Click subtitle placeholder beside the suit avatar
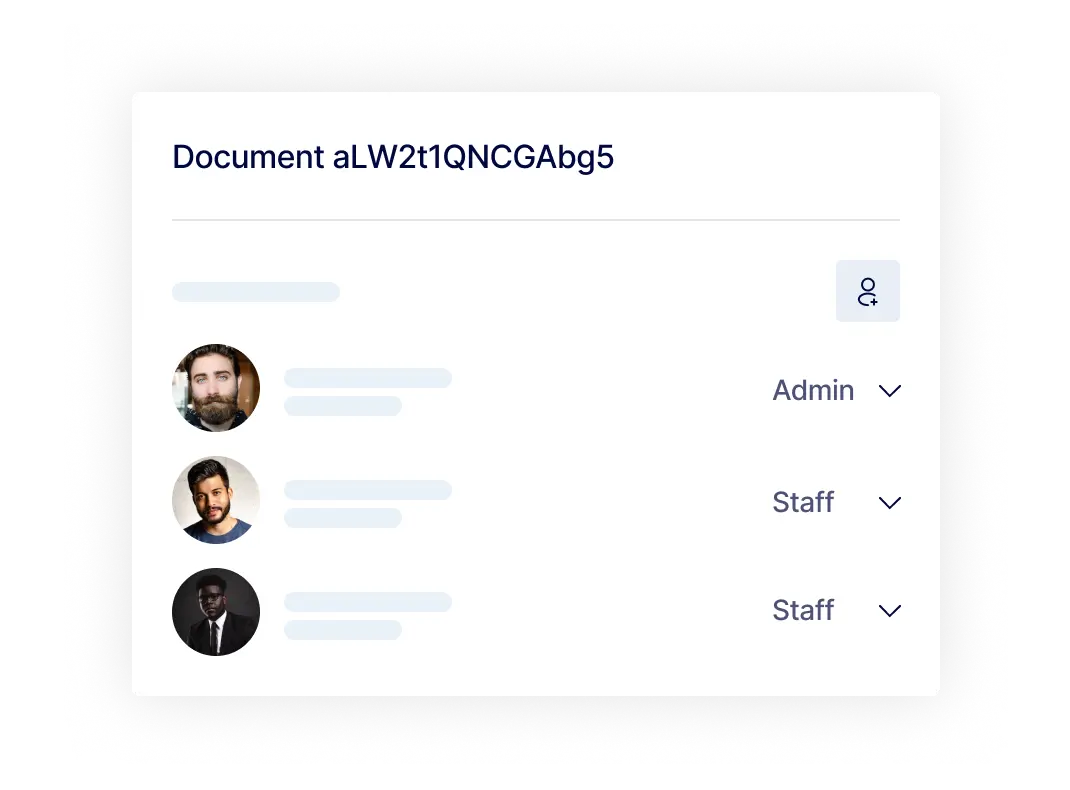This screenshot has width=1070, height=790. pos(343,630)
